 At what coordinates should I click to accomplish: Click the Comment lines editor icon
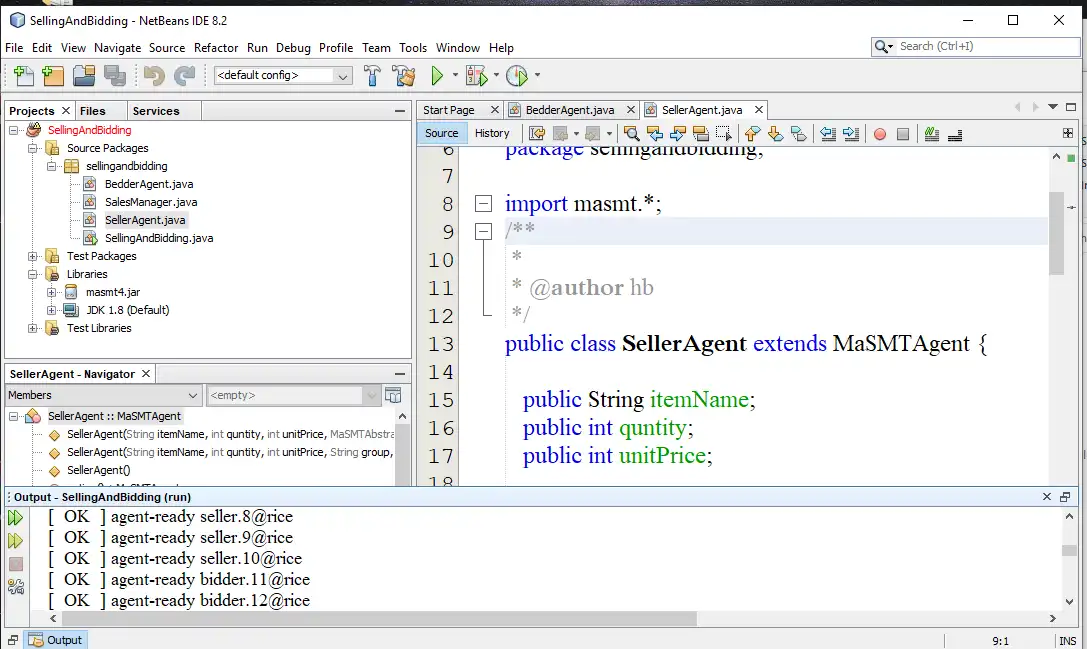pos(932,134)
